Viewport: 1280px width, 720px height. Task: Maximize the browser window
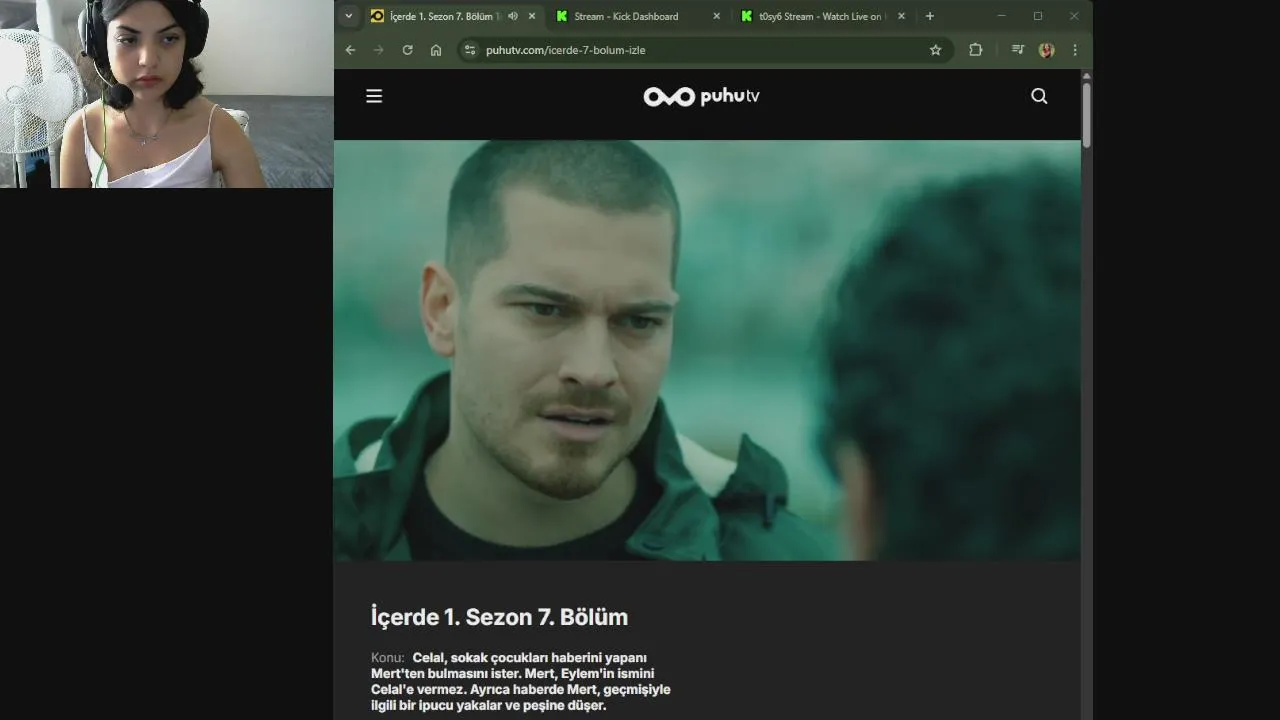(1037, 16)
